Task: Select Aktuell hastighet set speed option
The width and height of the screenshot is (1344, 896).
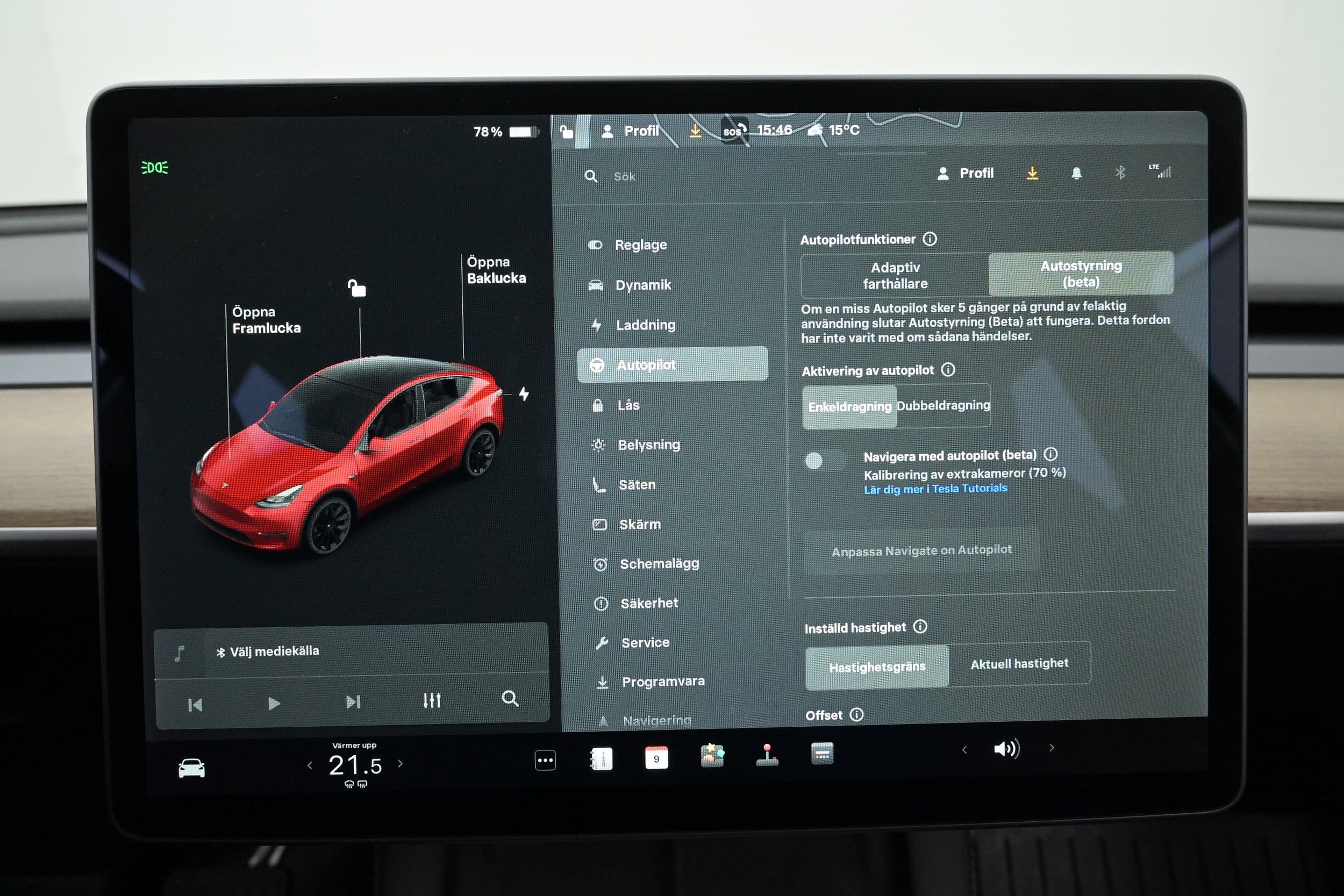Action: coord(1019,664)
